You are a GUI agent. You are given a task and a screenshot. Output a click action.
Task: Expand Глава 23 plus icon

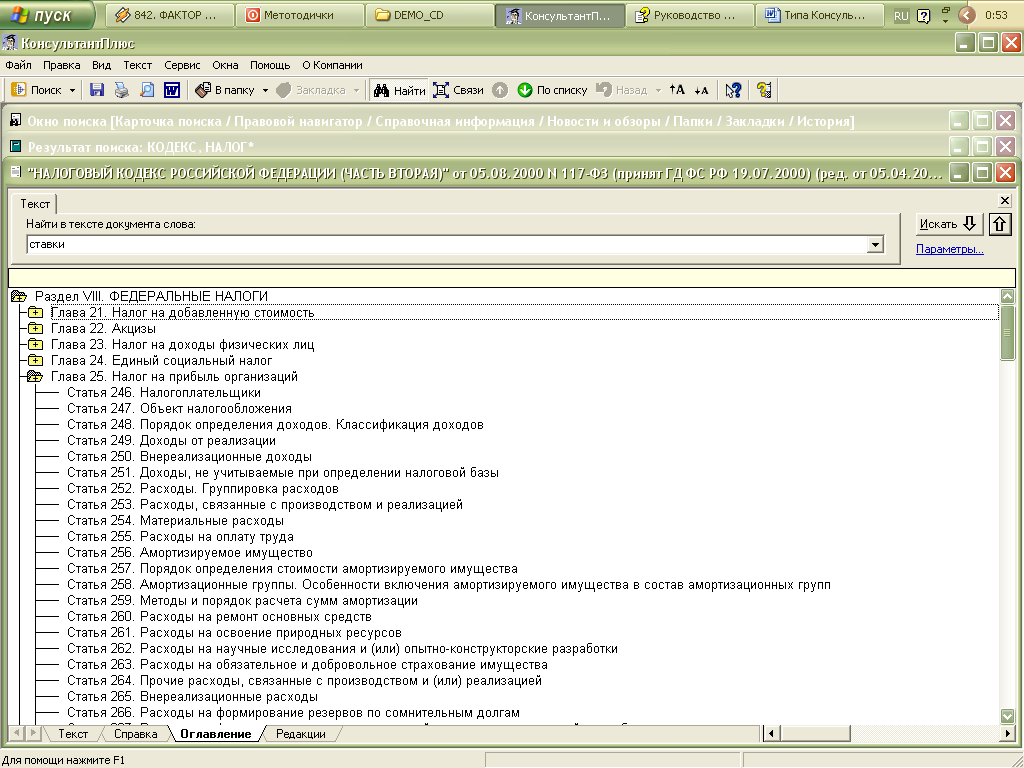35,345
